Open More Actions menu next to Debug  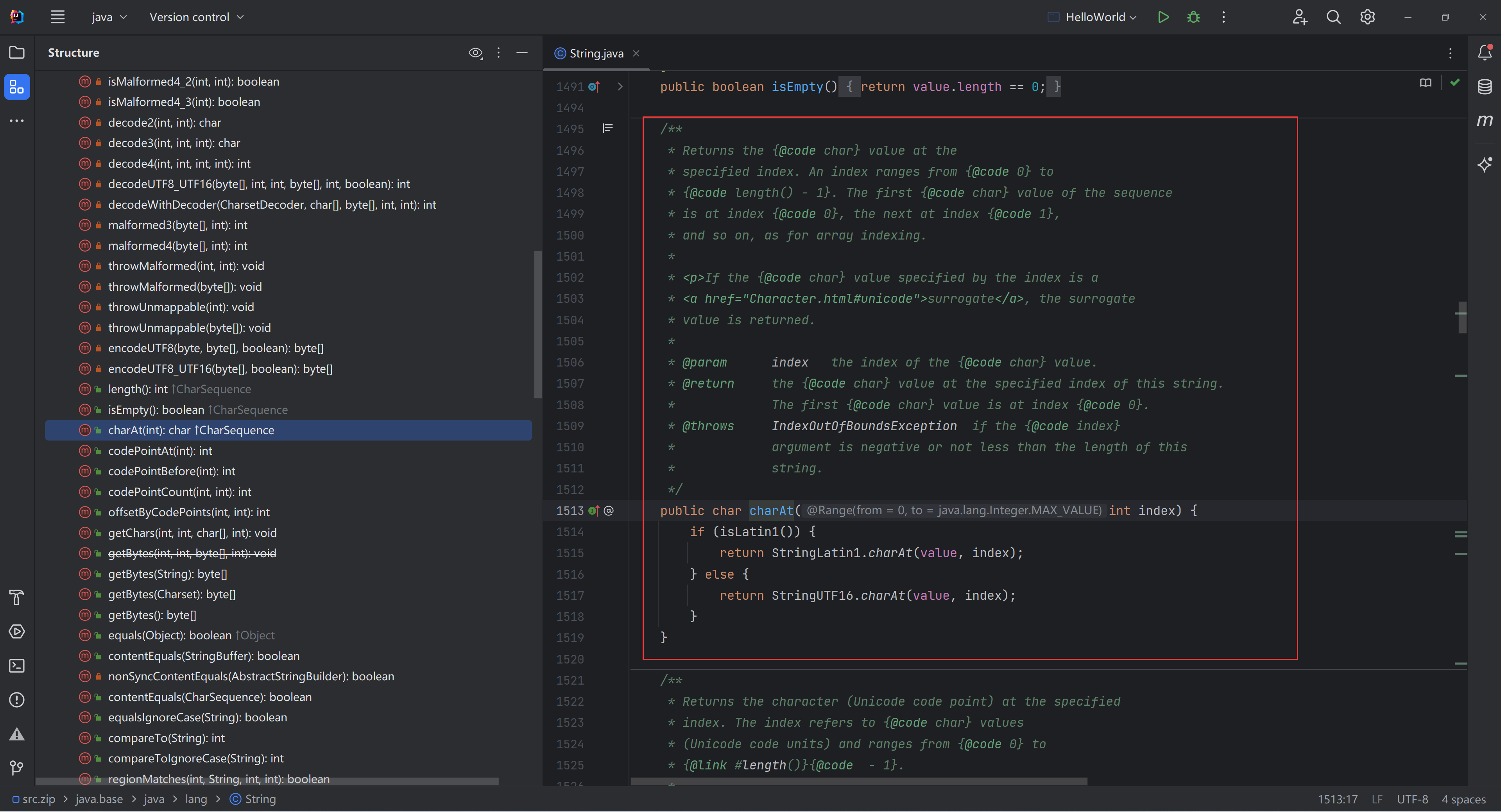tap(1223, 17)
